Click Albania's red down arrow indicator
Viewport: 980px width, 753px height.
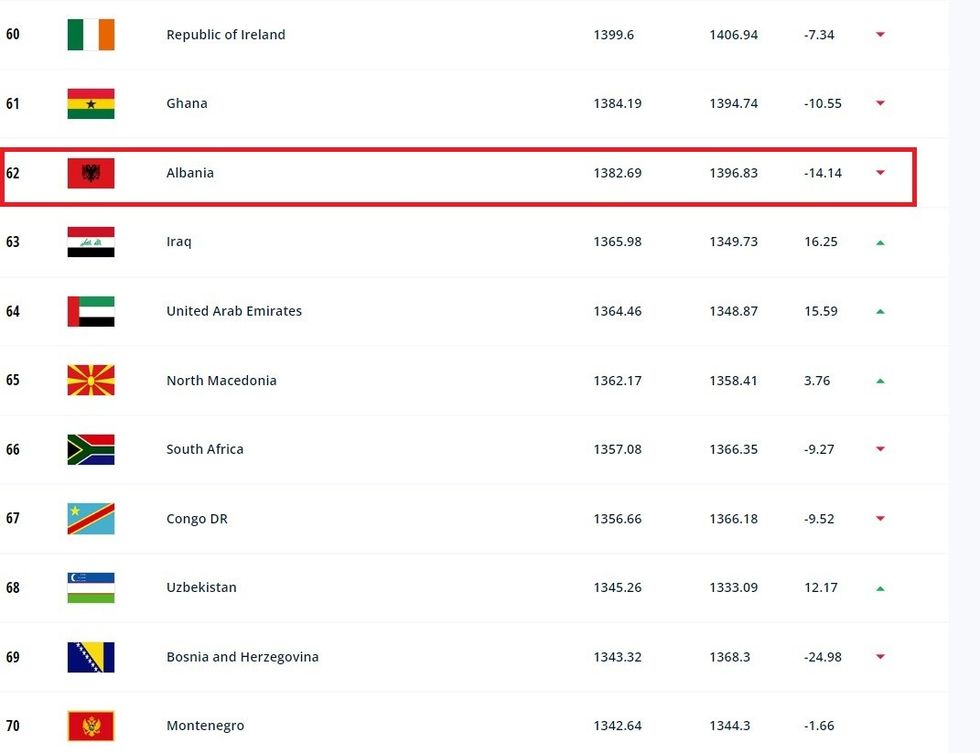pyautogui.click(x=880, y=173)
